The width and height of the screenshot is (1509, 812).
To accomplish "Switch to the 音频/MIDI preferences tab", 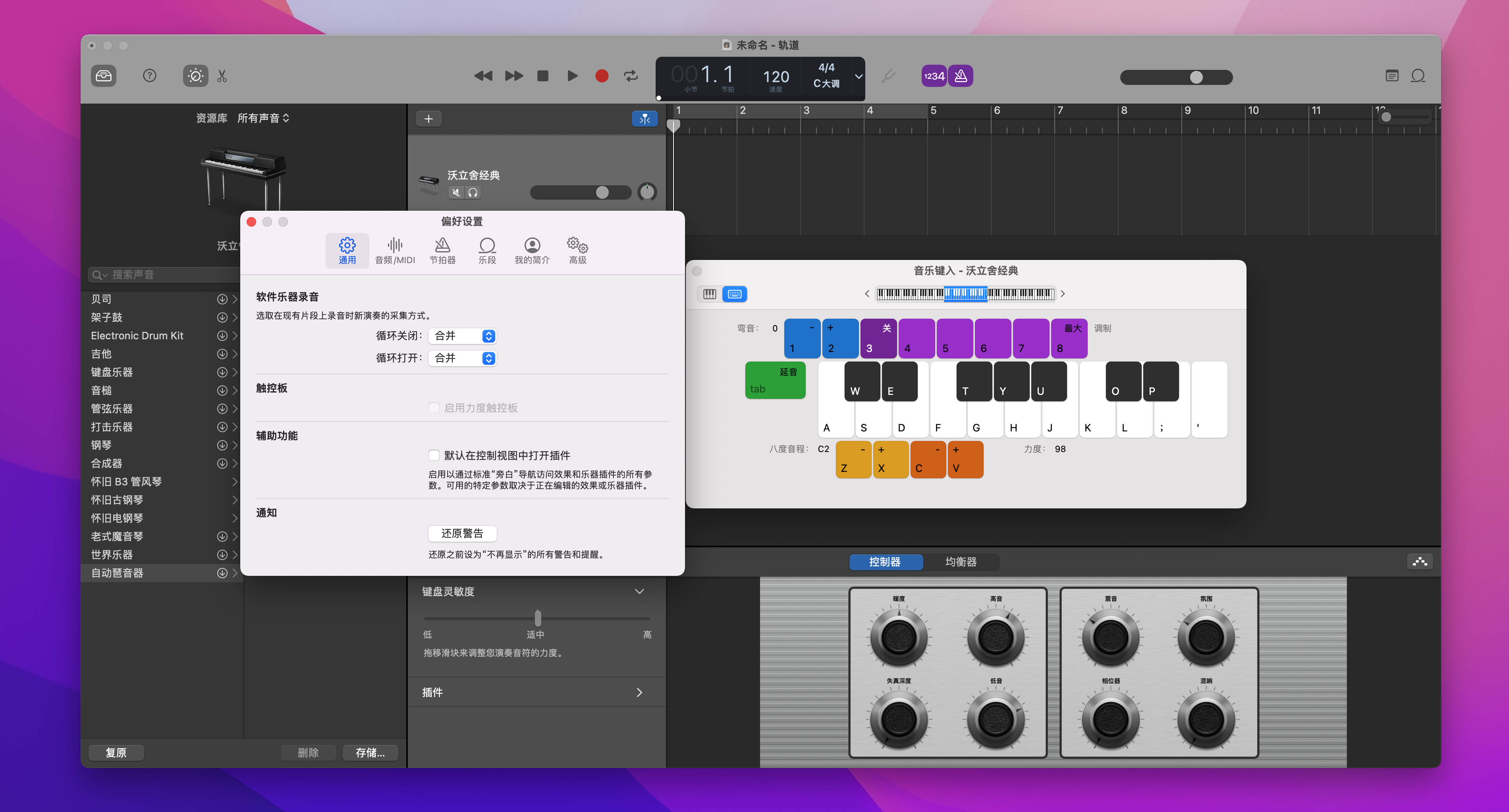I will click(x=395, y=250).
